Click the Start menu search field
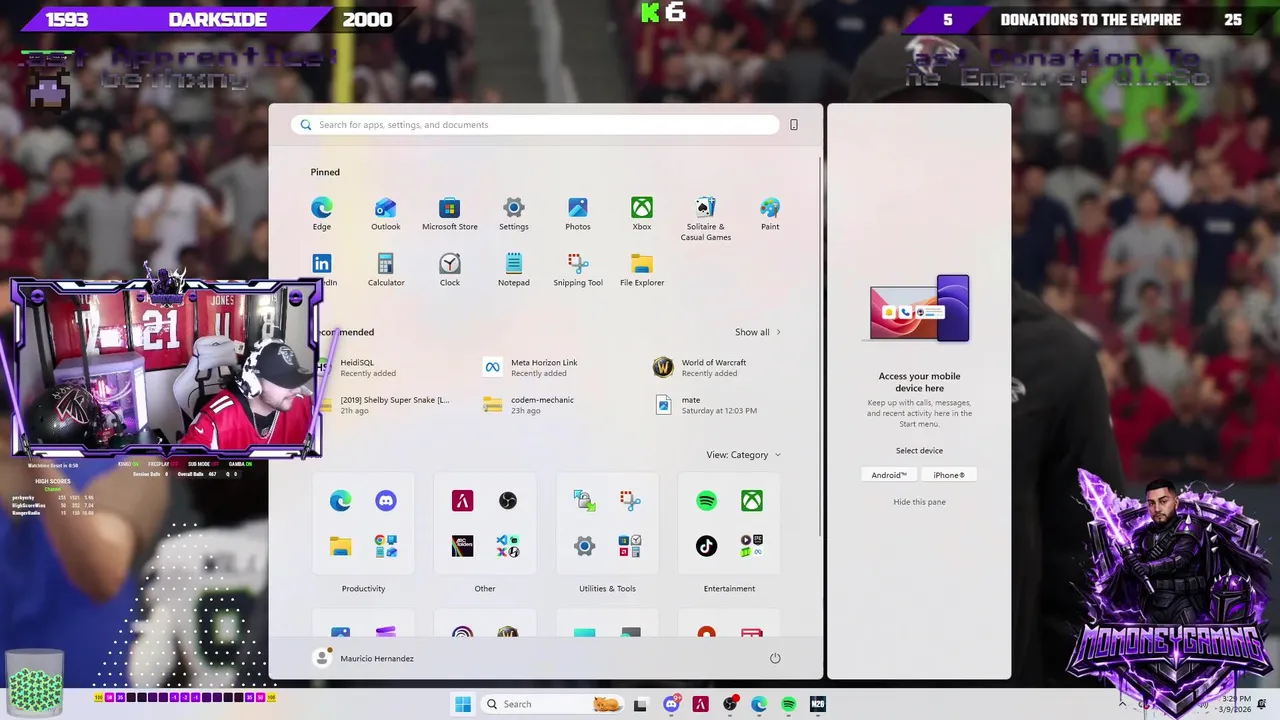Image resolution: width=1280 pixels, height=720 pixels. (x=535, y=125)
